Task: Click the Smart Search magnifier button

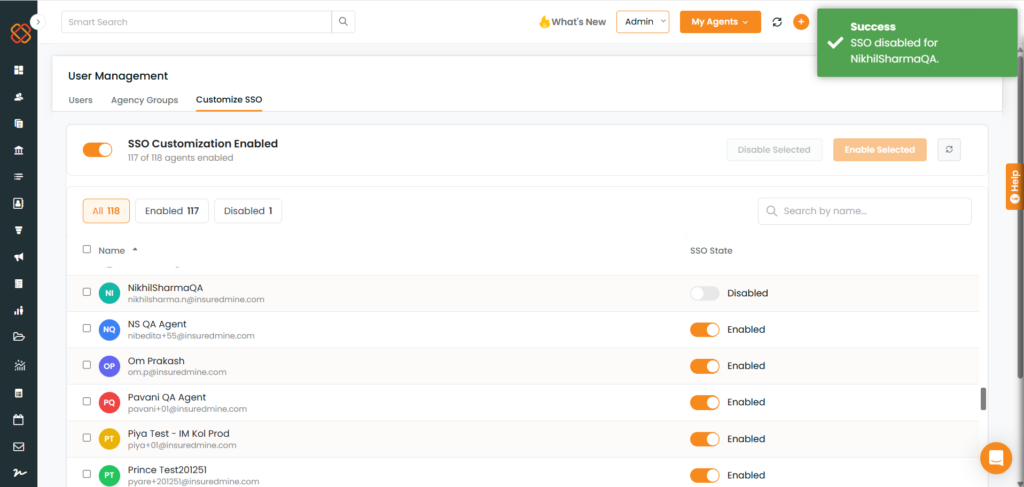Action: tap(344, 22)
